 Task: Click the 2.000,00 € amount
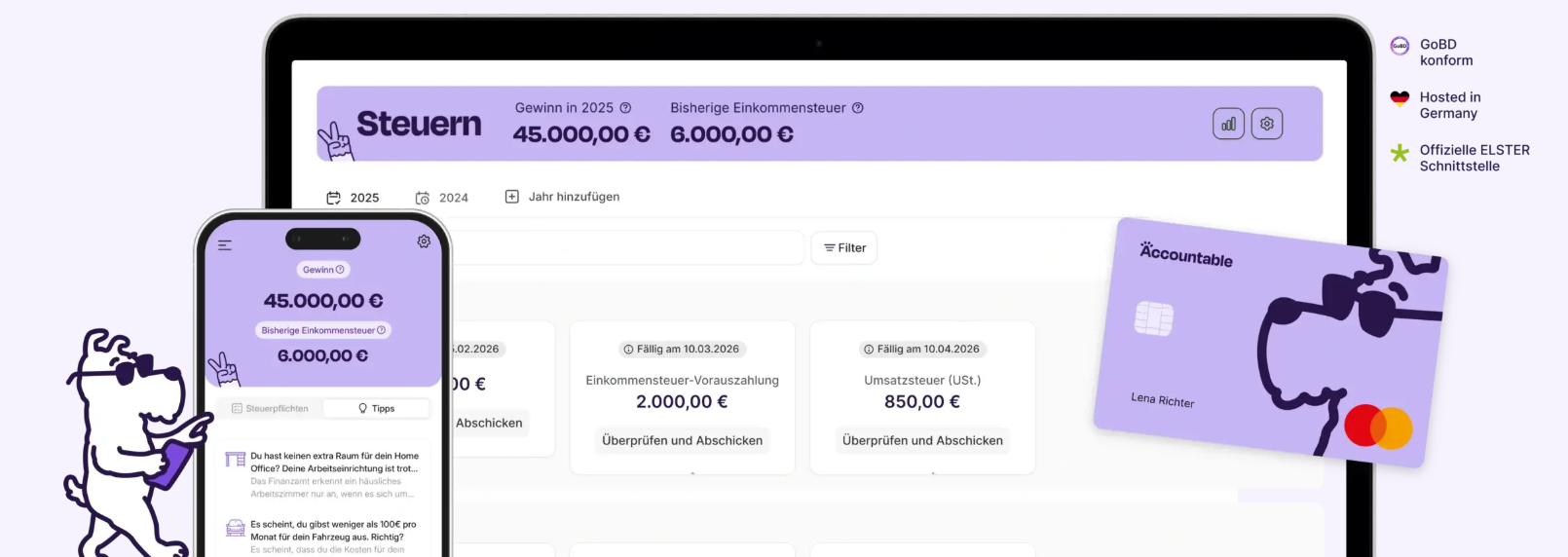click(x=682, y=402)
